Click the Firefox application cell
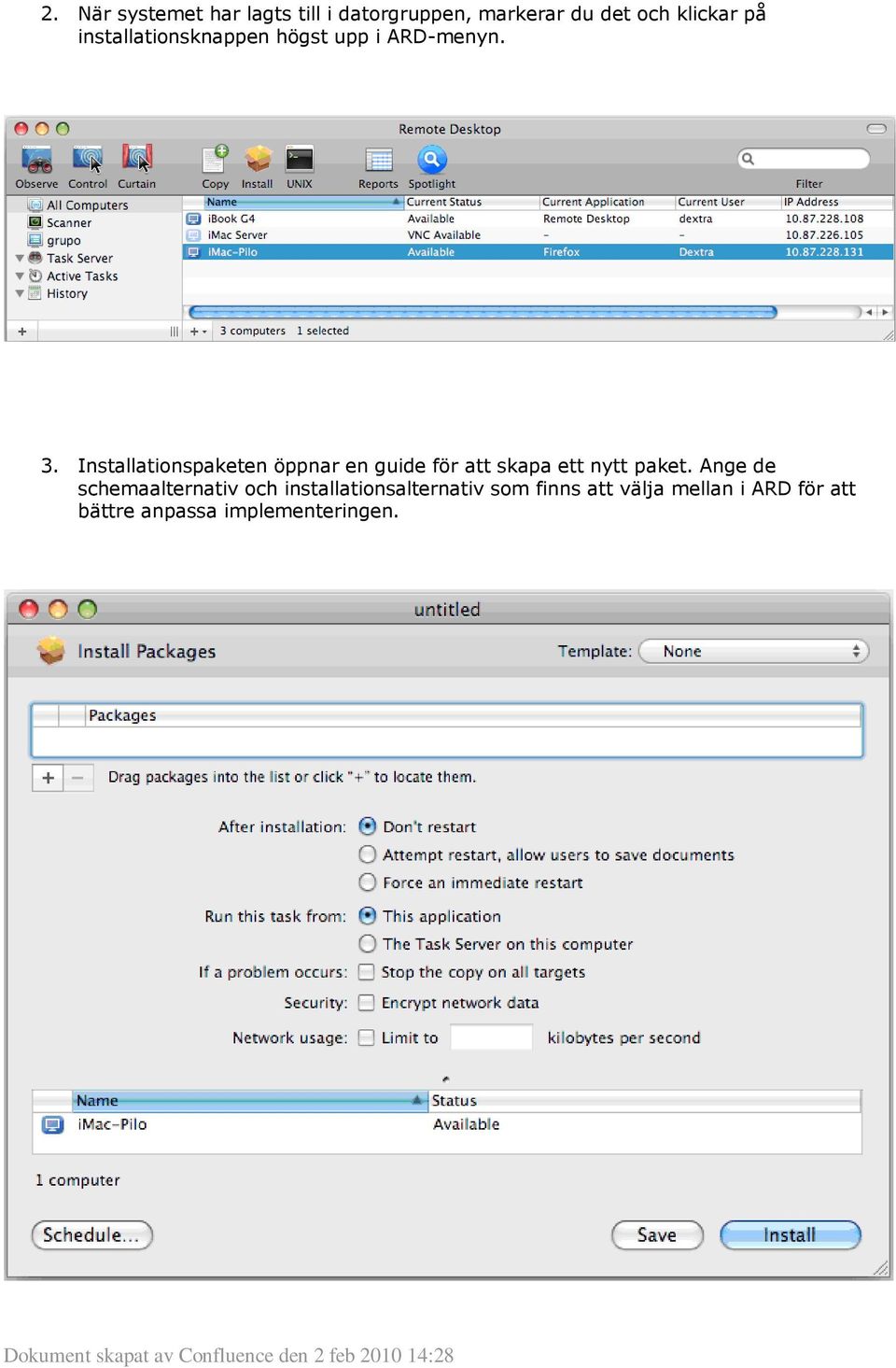Viewport: 896px width, 1368px height. click(x=562, y=252)
